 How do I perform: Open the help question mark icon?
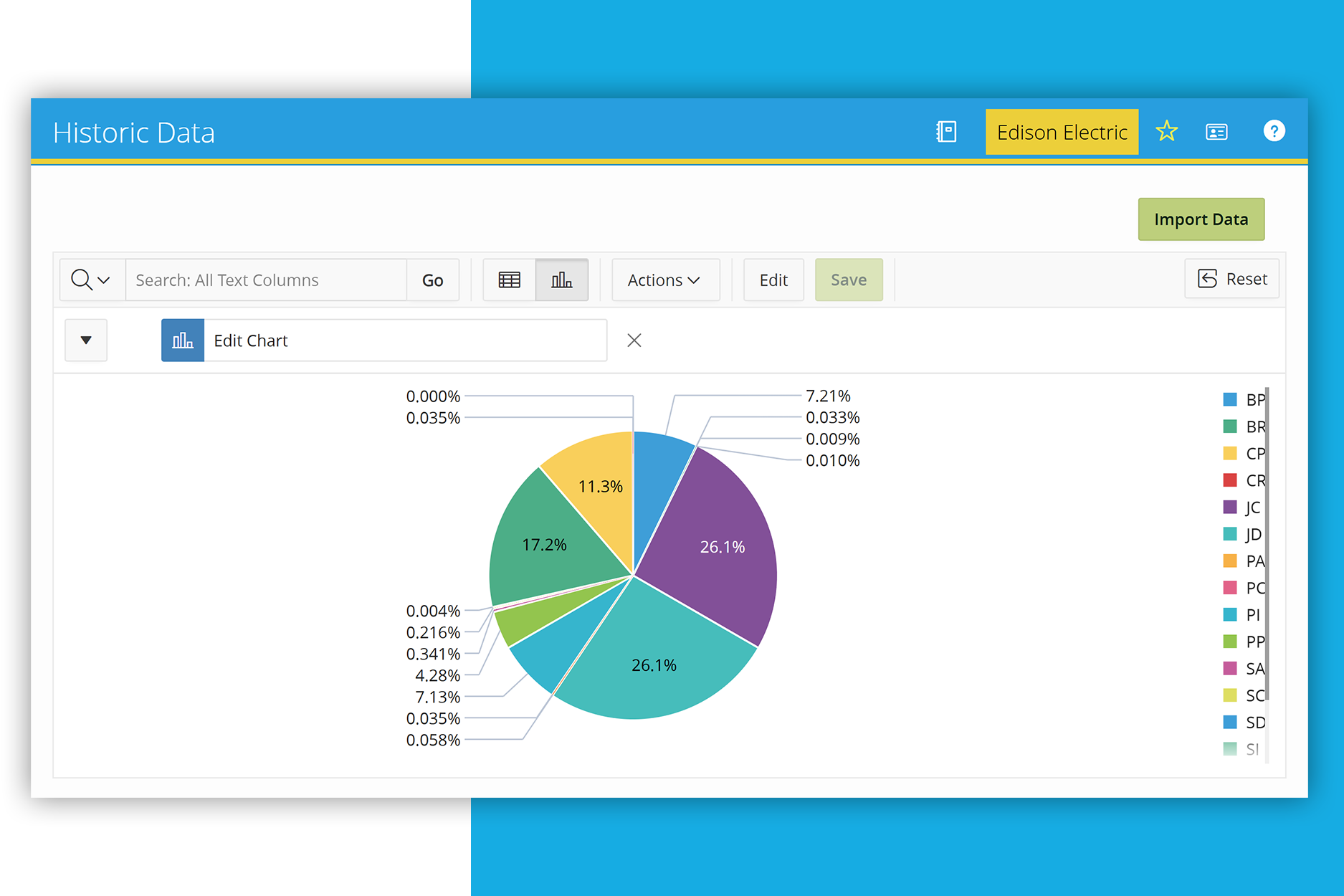pos(1274,131)
